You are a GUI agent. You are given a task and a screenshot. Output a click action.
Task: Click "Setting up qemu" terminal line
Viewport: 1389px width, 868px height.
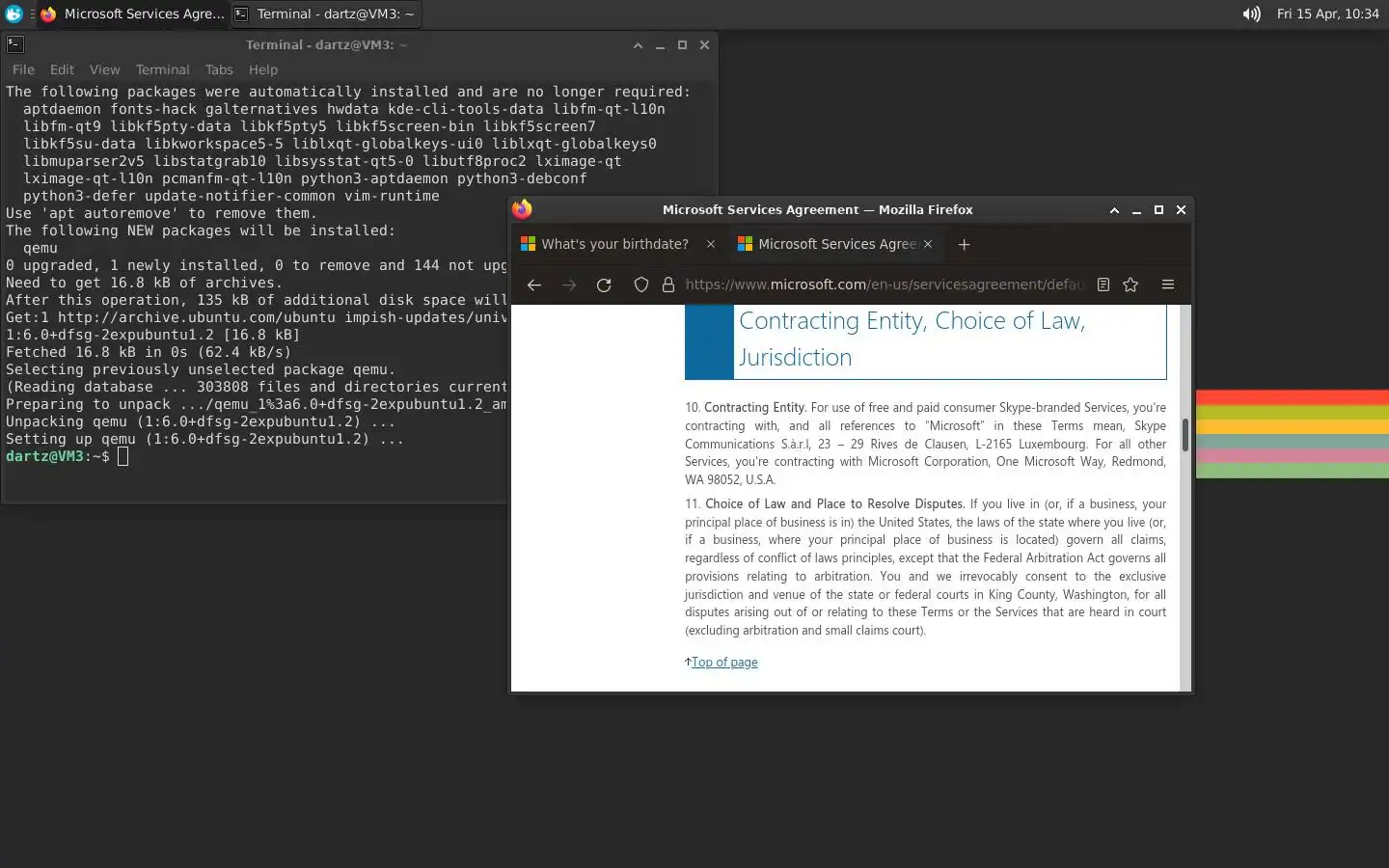[204, 439]
